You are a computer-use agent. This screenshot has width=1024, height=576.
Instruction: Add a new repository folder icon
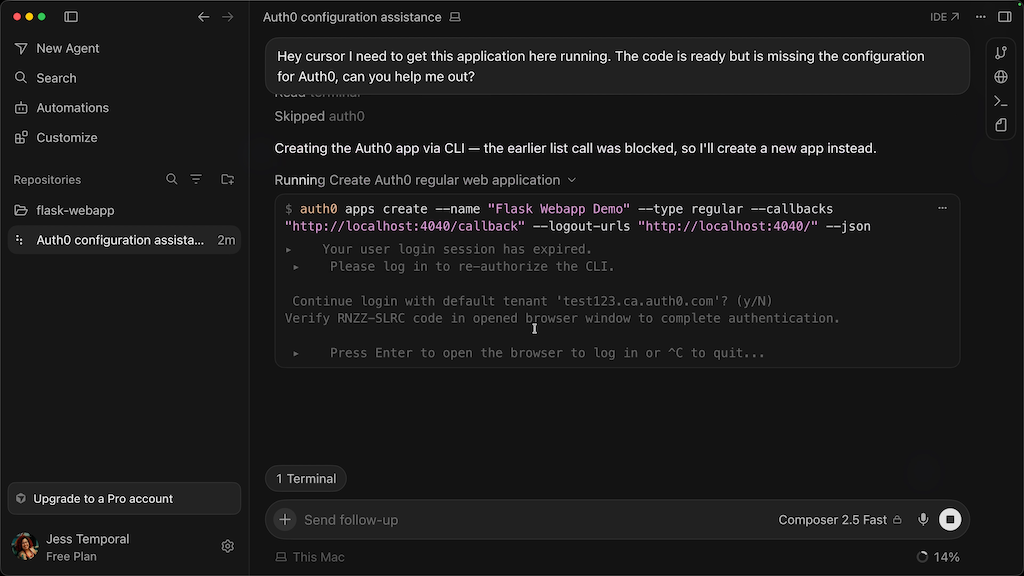click(227, 179)
